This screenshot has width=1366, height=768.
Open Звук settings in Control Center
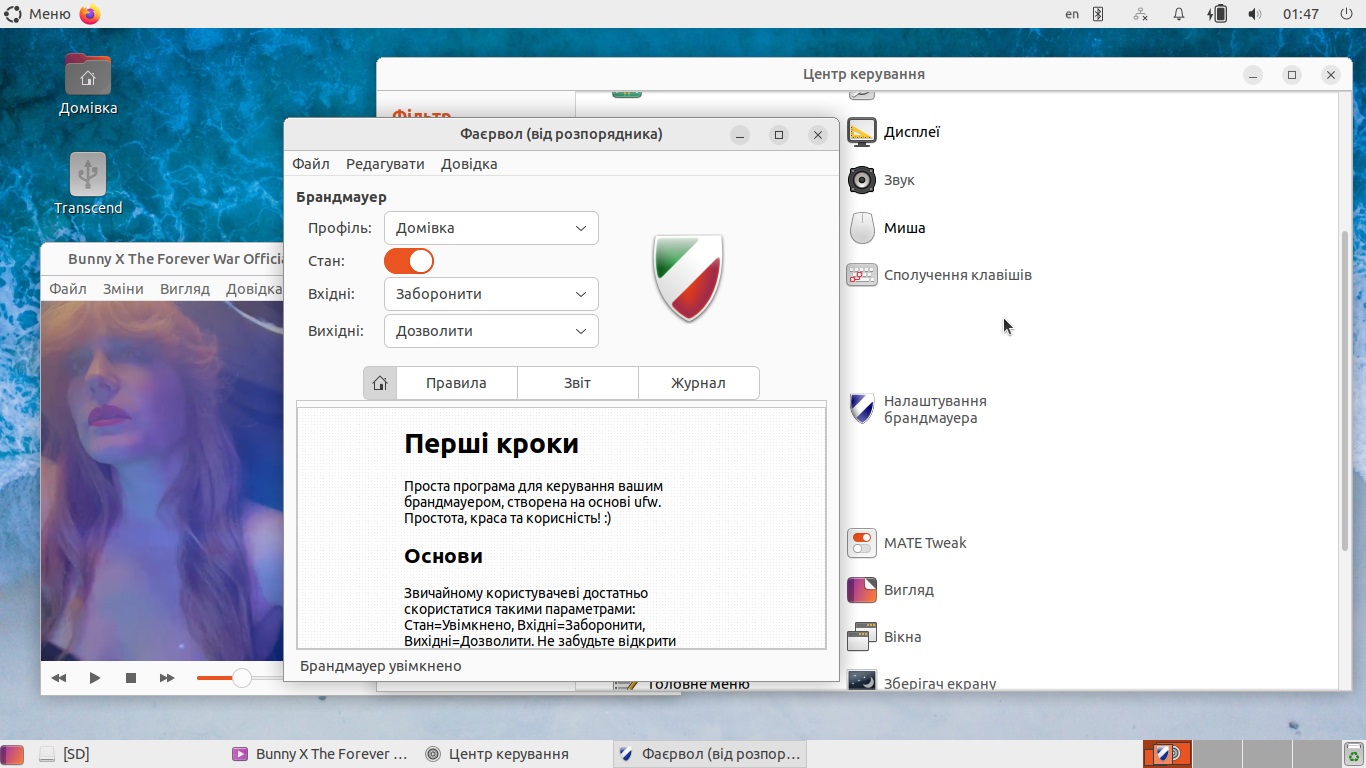(x=882, y=180)
